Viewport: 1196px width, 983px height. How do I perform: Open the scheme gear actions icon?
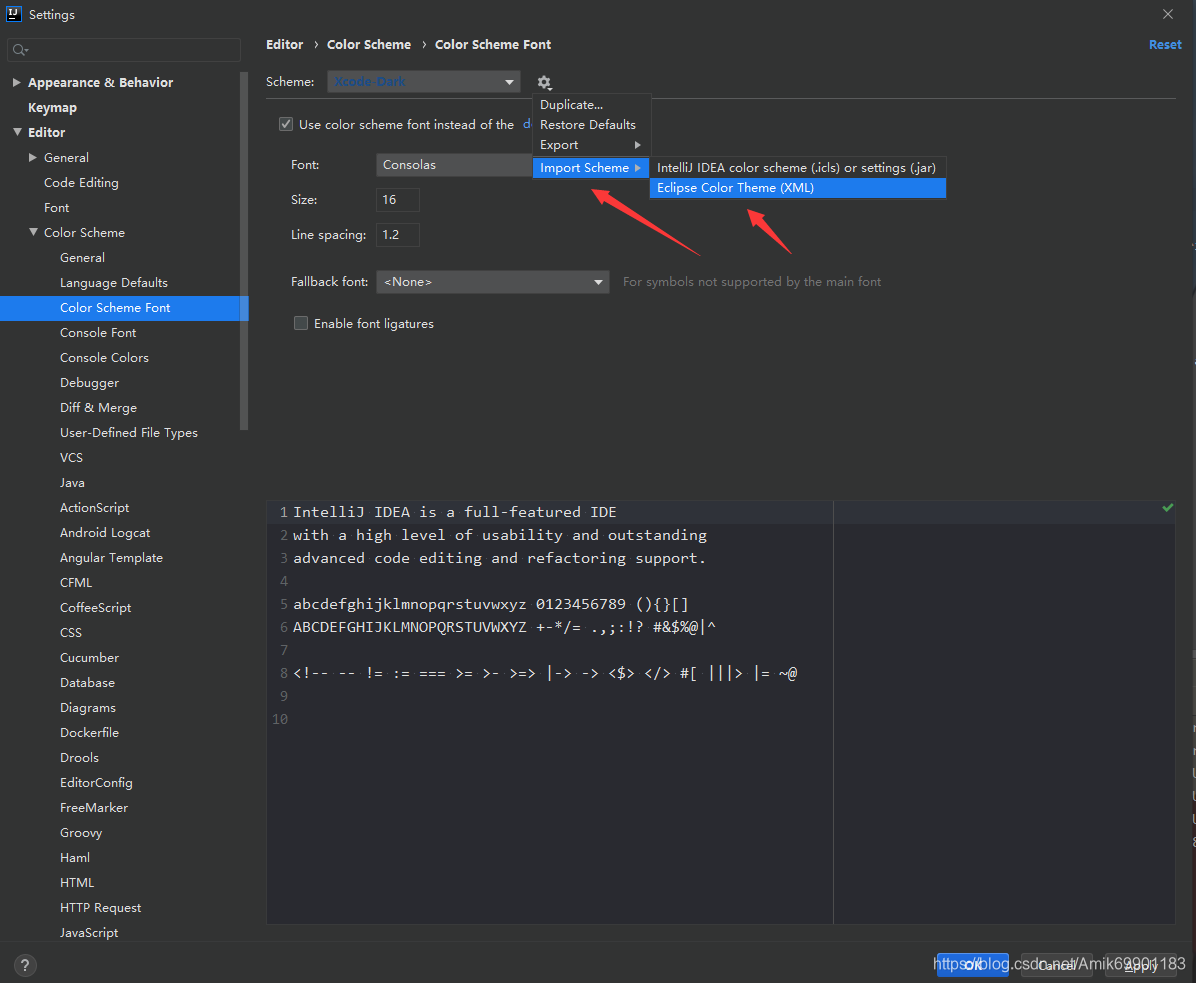click(544, 82)
